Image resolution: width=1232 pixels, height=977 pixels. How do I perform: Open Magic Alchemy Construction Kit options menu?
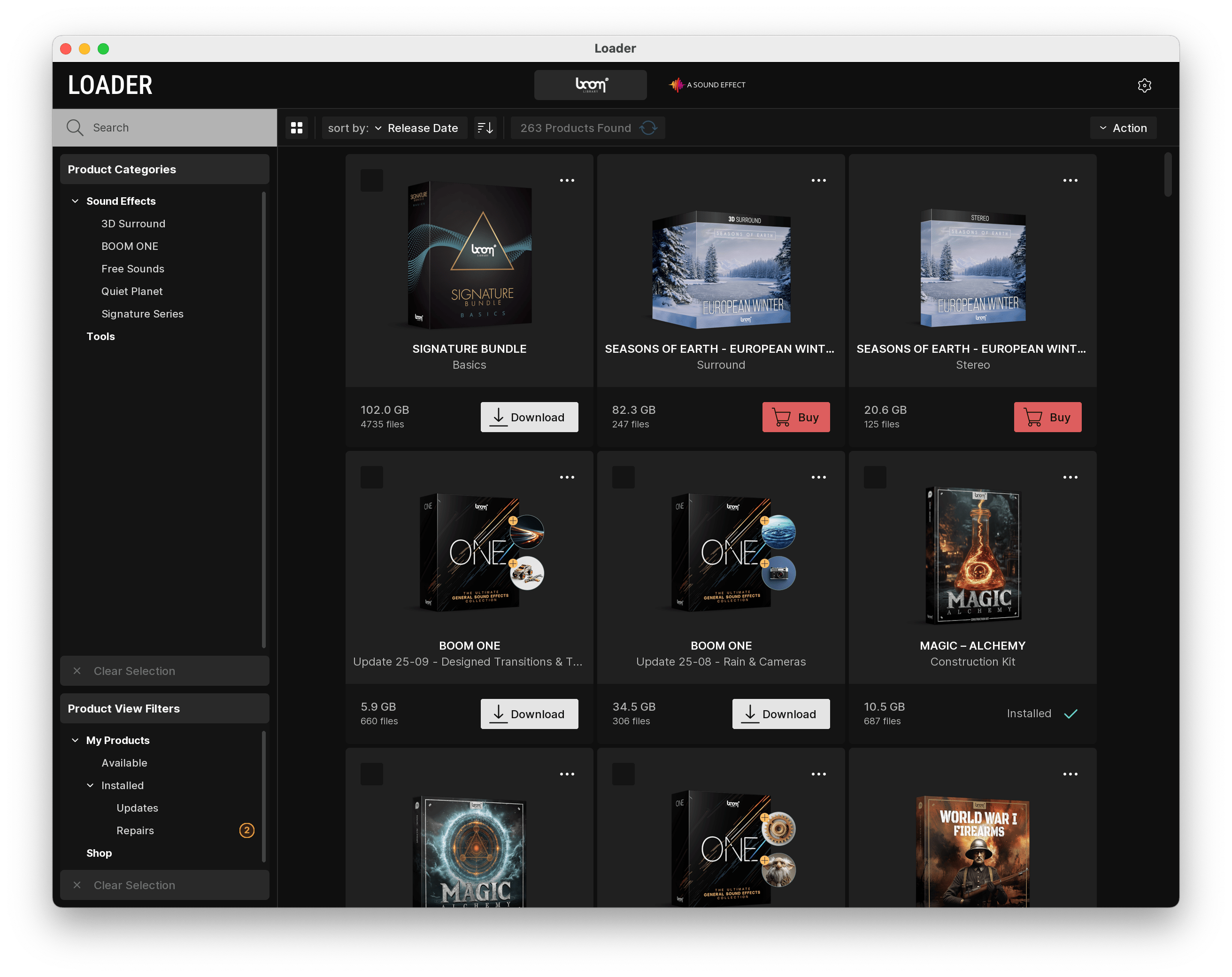(1070, 477)
